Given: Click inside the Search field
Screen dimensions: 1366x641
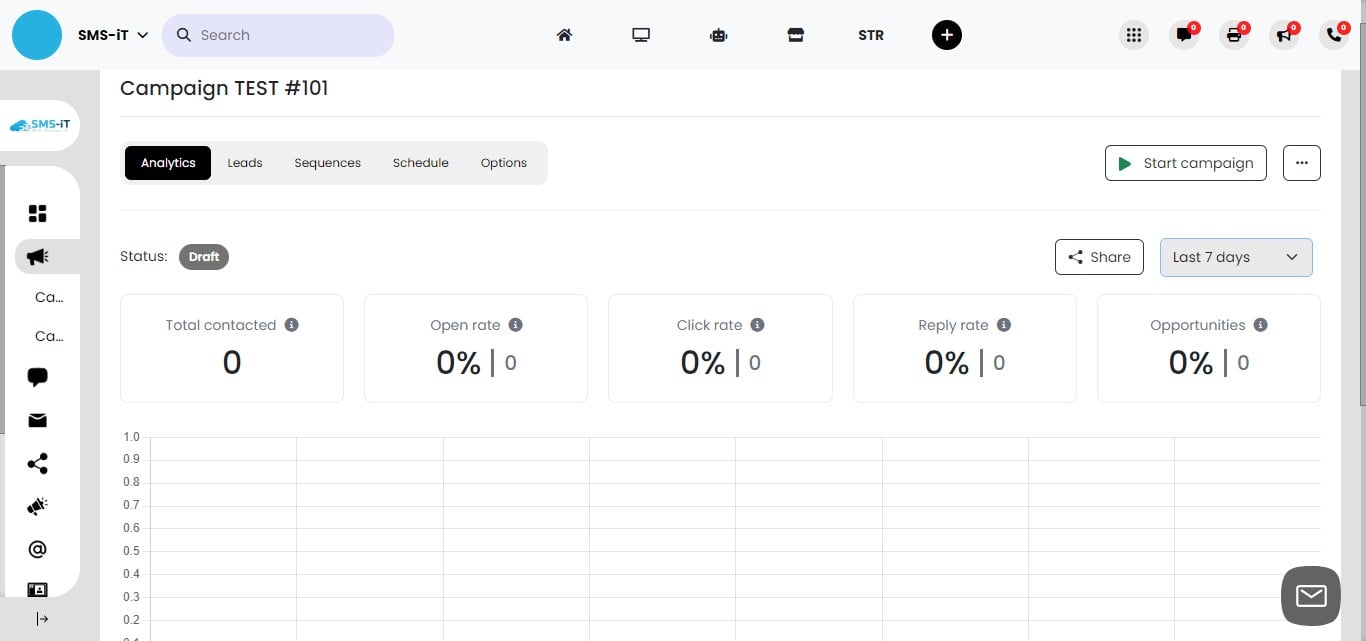Looking at the screenshot, I should coord(278,34).
